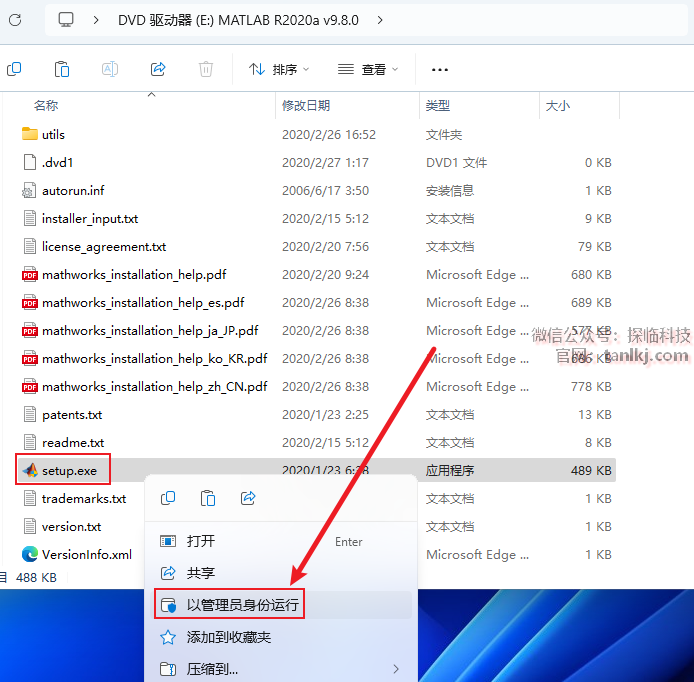
Task: Click context menu Share icon
Action: [248, 498]
